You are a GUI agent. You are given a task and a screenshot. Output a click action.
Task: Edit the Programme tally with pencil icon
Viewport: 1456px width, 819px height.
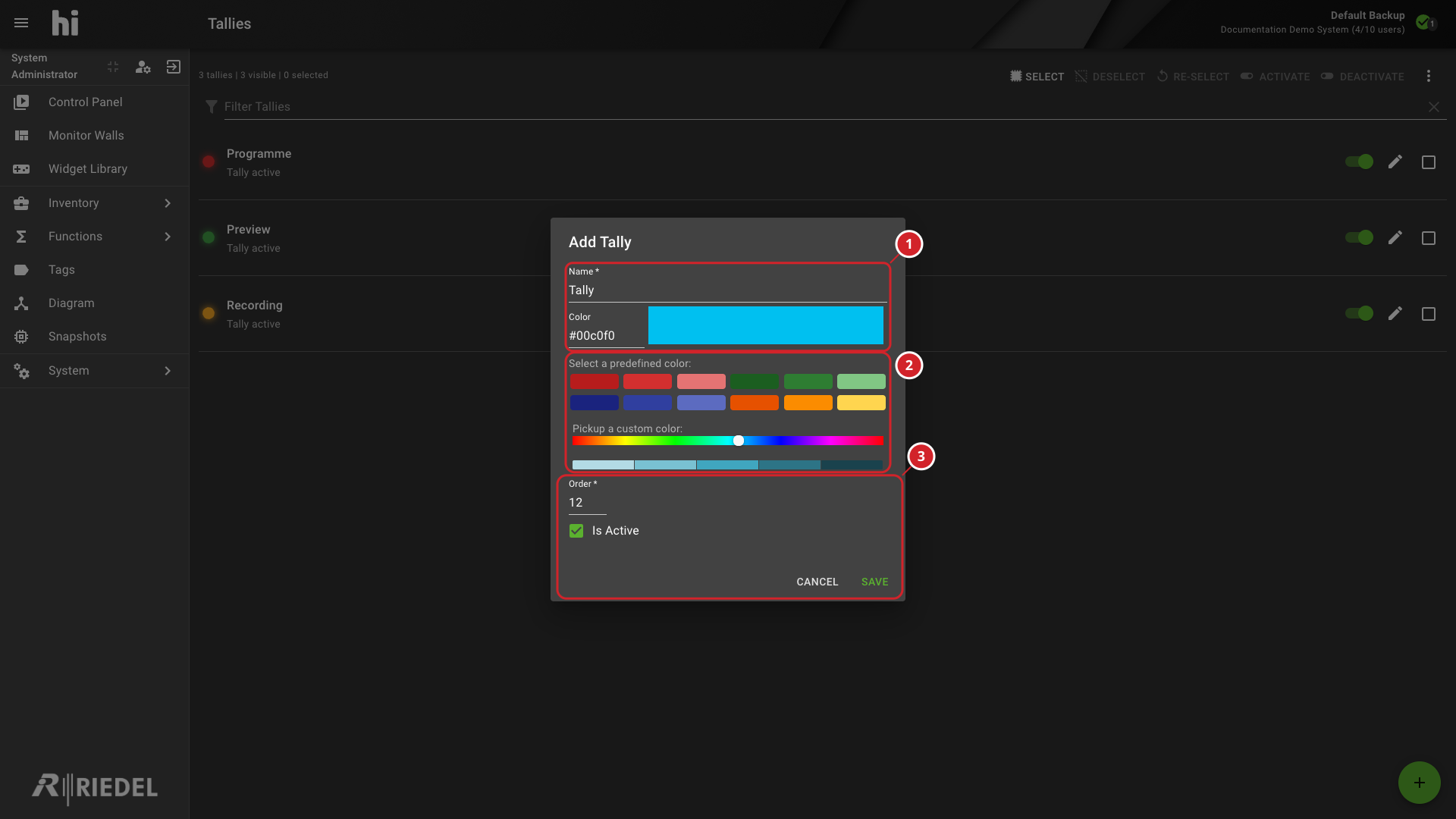pos(1395,162)
